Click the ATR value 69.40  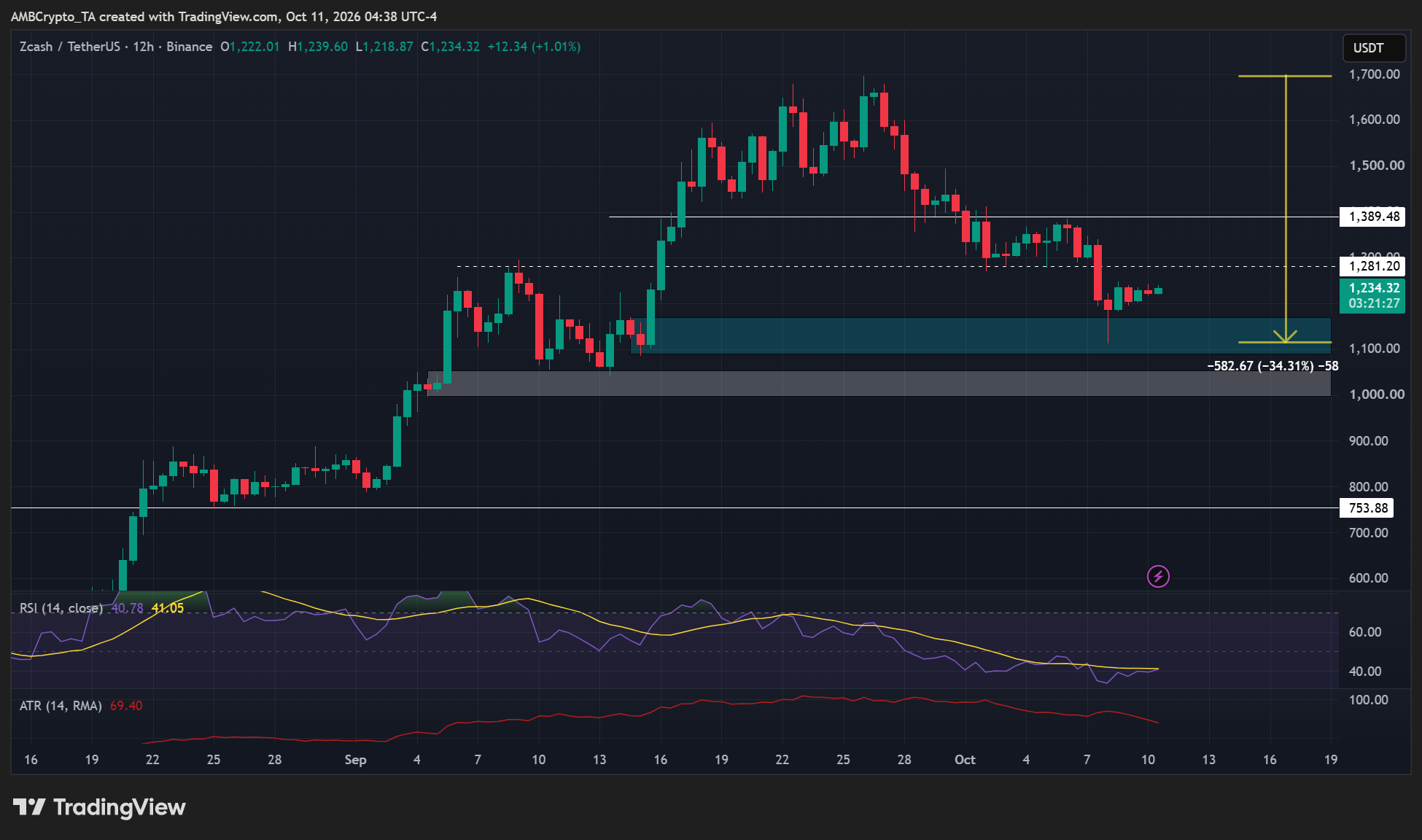click(x=126, y=706)
